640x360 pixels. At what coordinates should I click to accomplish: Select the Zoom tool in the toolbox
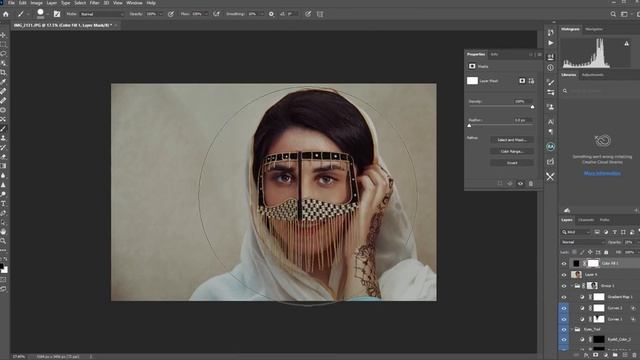(x=3, y=241)
